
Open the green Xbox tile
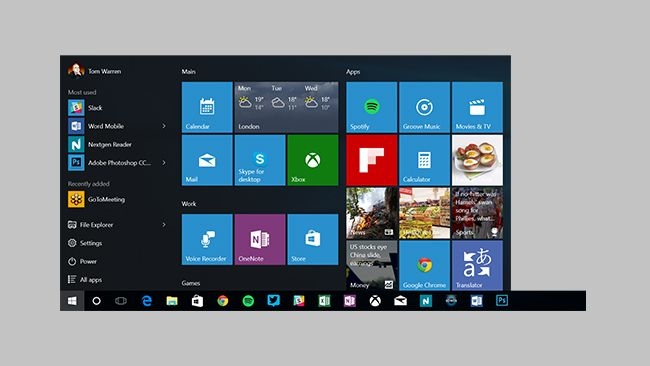(x=313, y=160)
